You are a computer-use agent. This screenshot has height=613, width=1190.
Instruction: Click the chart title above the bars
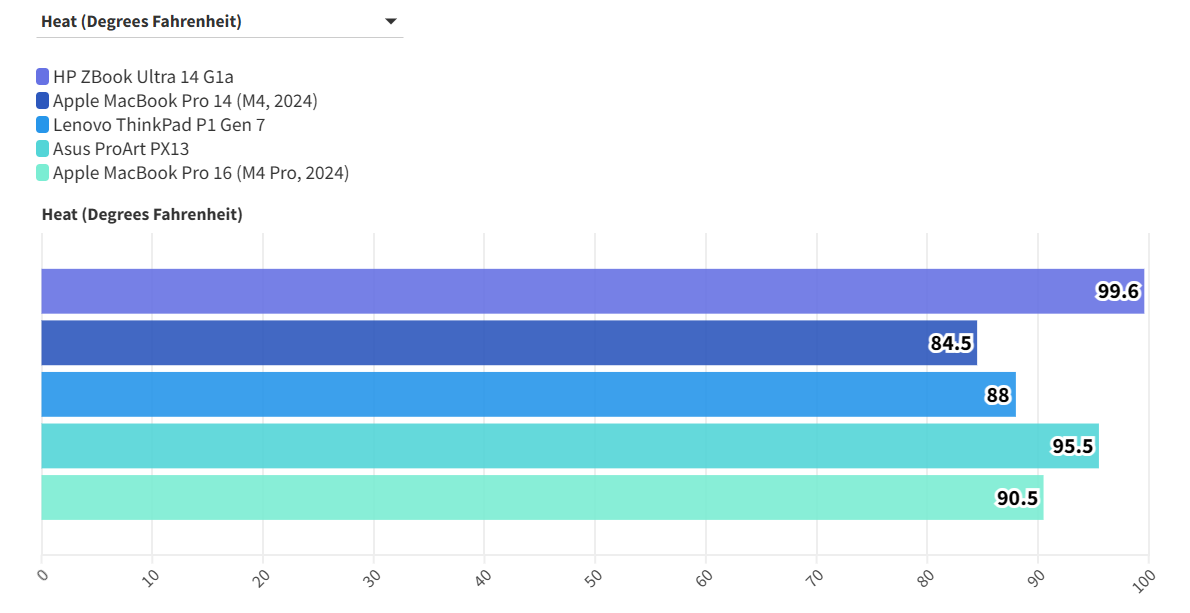tap(142, 214)
